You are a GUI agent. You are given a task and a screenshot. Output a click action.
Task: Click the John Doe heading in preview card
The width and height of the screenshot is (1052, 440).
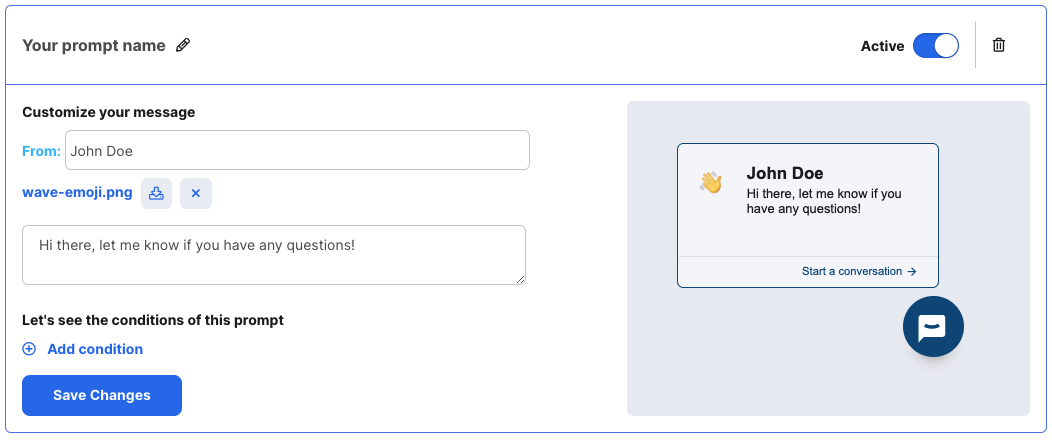785,173
